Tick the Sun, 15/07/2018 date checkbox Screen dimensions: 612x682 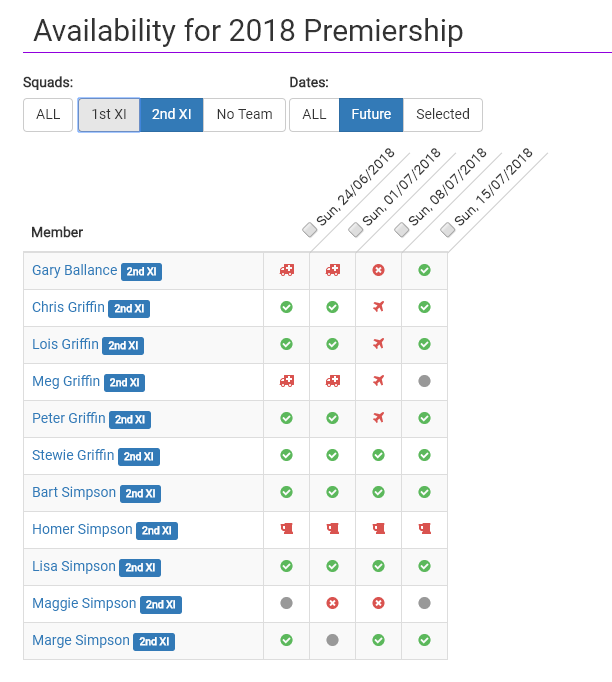(x=448, y=230)
